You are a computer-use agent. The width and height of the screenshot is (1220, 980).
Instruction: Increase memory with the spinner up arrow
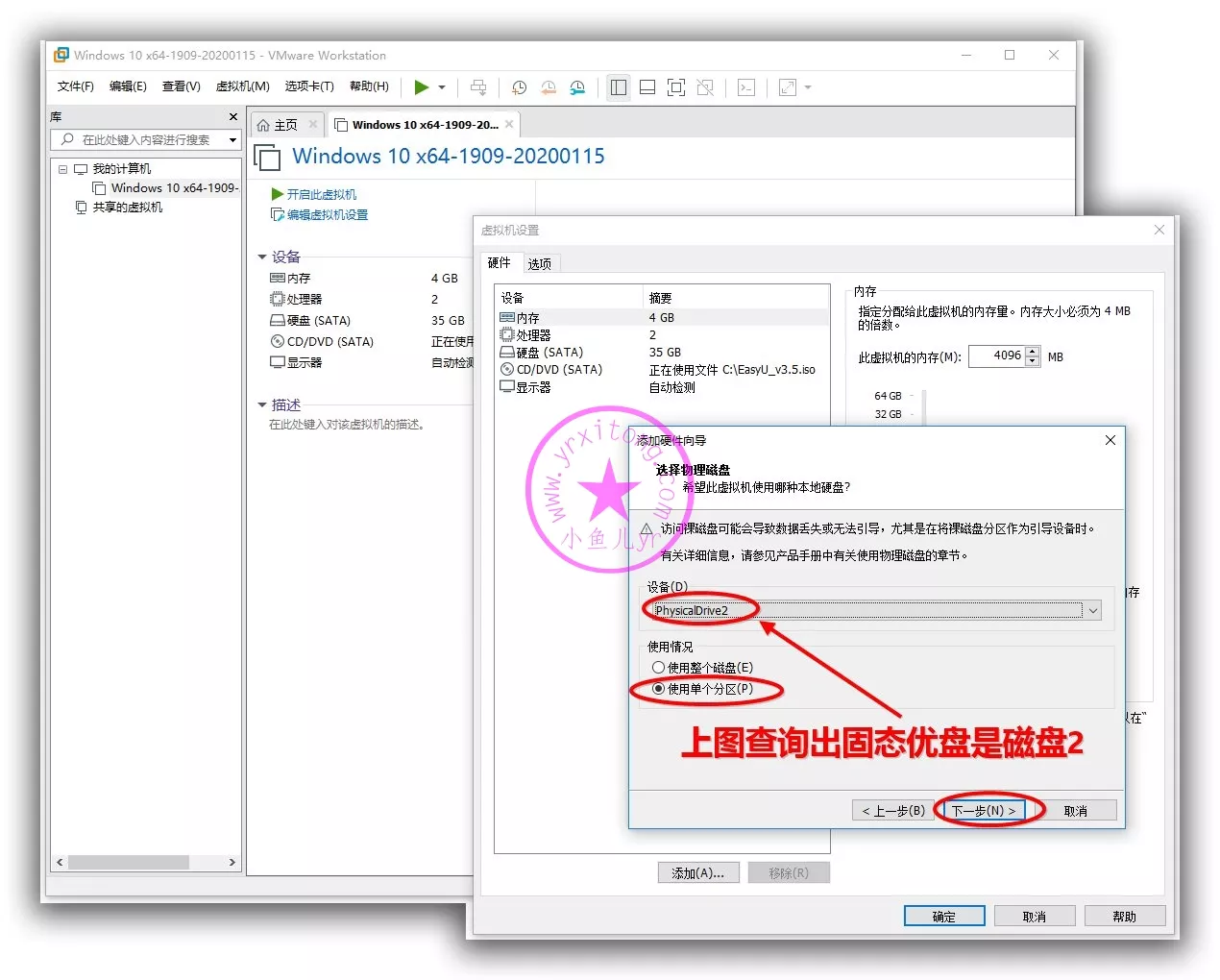(1033, 352)
